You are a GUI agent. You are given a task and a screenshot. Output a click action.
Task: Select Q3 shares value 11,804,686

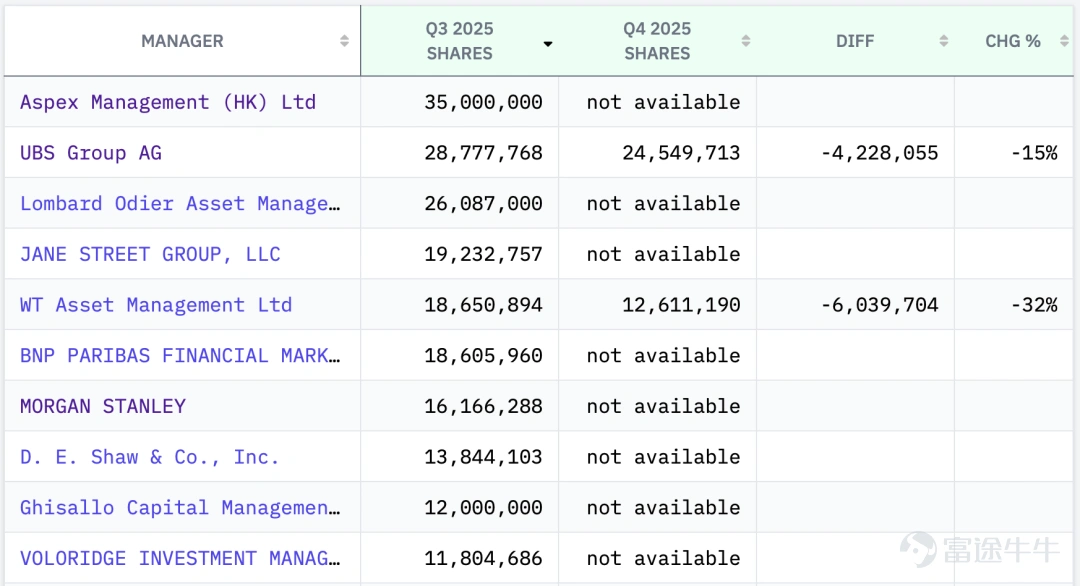point(484,558)
